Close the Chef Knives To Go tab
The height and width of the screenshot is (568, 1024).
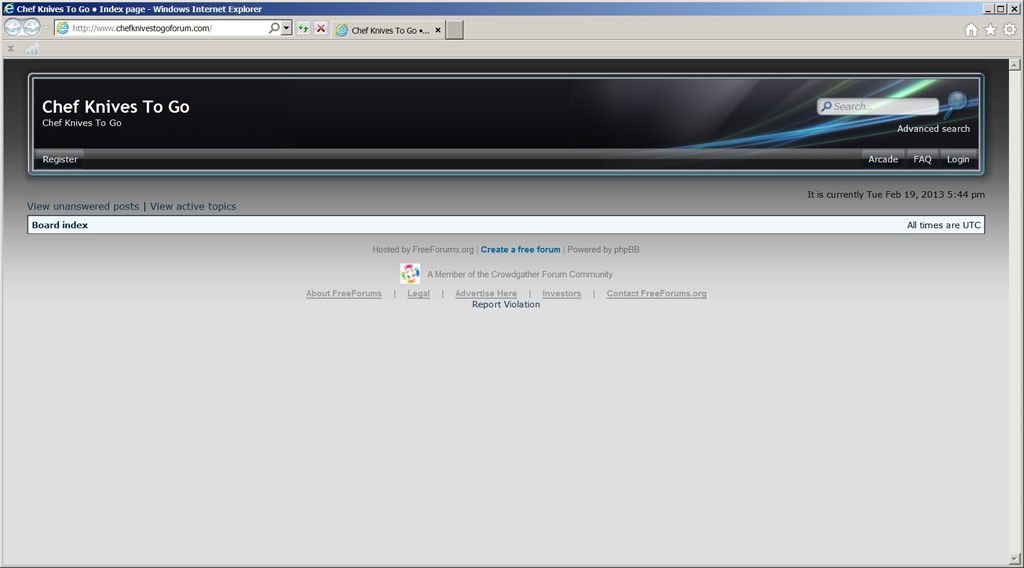[x=438, y=30]
